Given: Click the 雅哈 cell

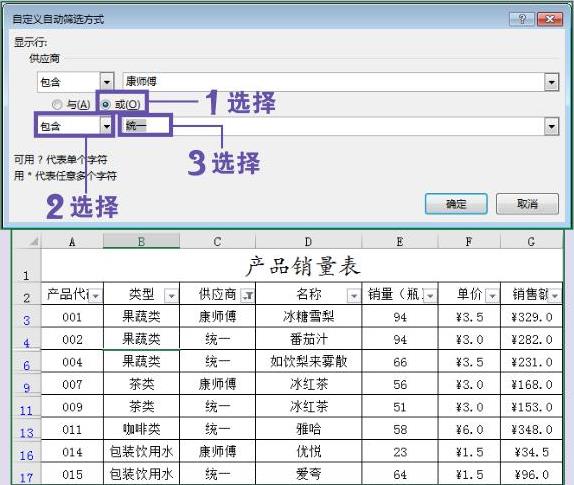Looking at the screenshot, I should click(x=308, y=429).
